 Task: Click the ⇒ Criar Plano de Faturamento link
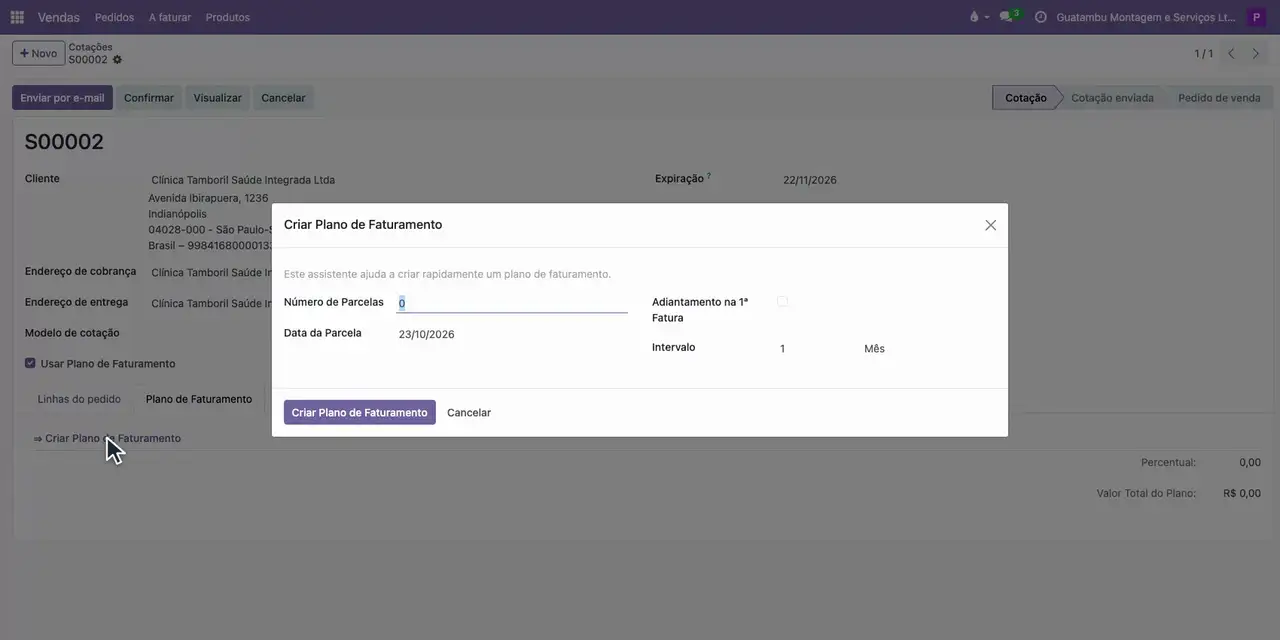[107, 439]
